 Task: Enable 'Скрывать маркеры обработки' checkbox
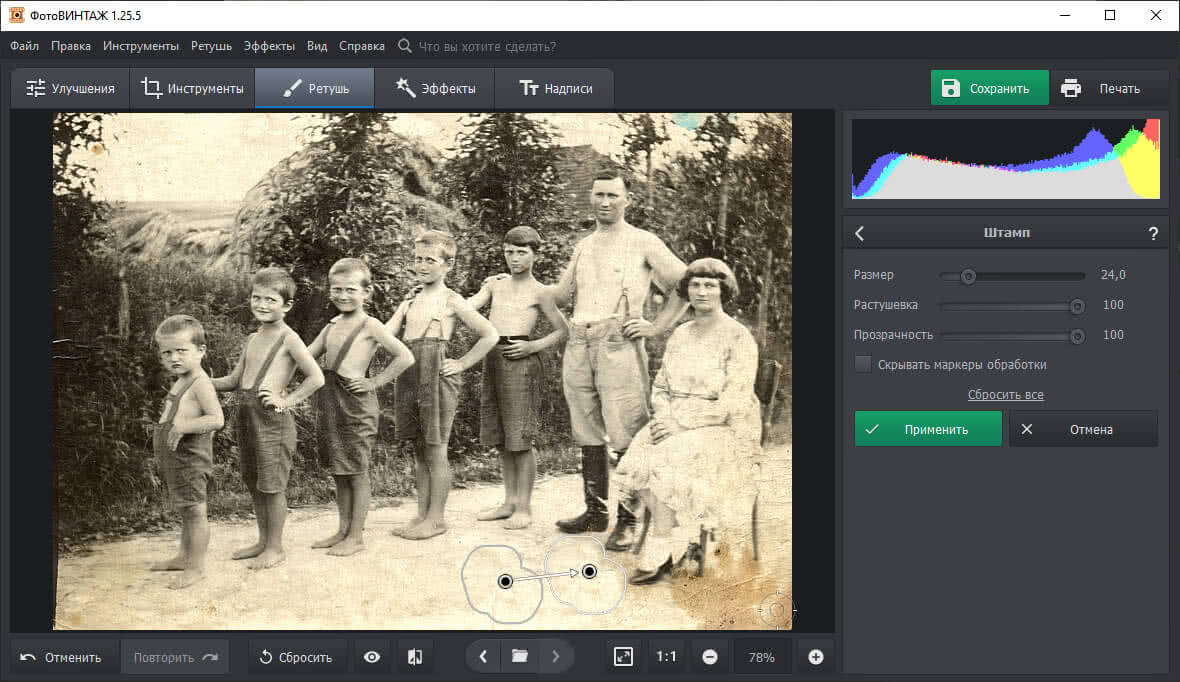(863, 365)
